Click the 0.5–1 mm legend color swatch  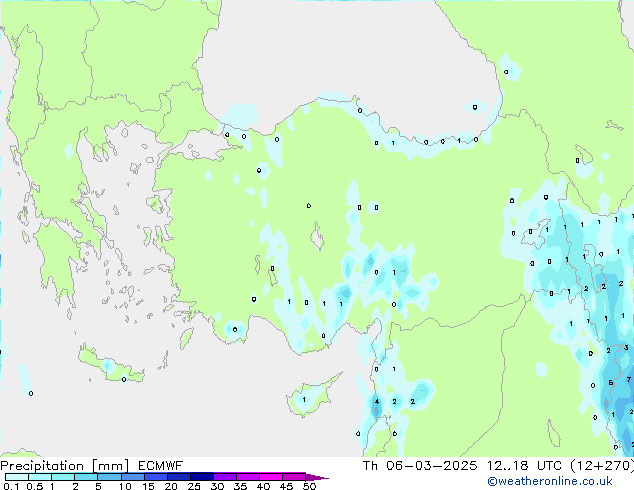point(40,477)
